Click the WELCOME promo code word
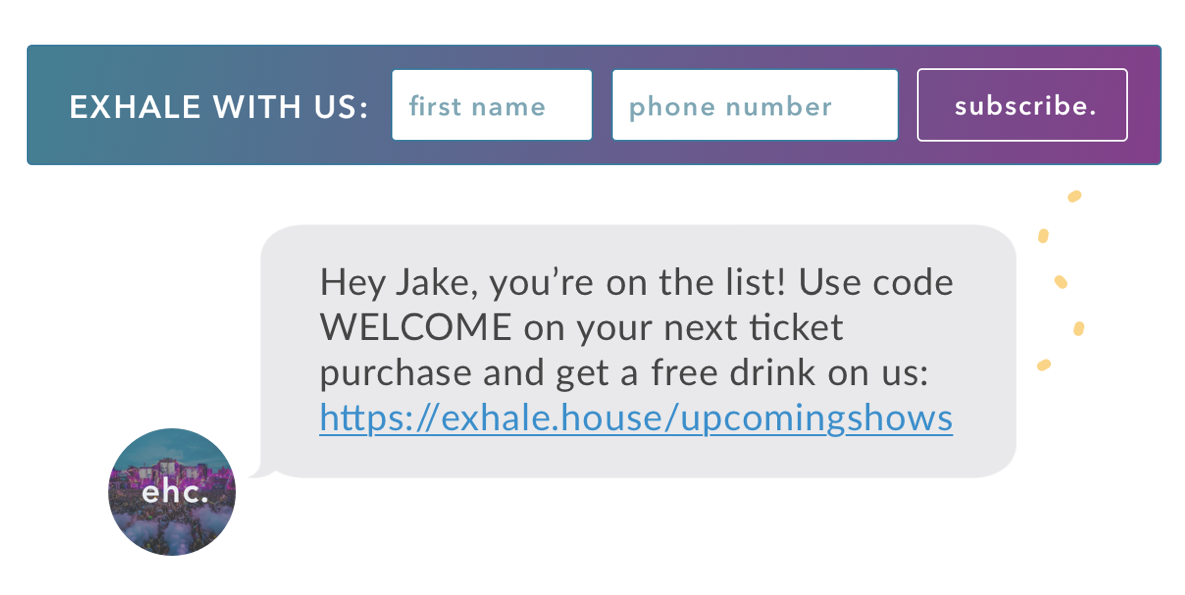This screenshot has height=595, width=1185. pos(416,328)
